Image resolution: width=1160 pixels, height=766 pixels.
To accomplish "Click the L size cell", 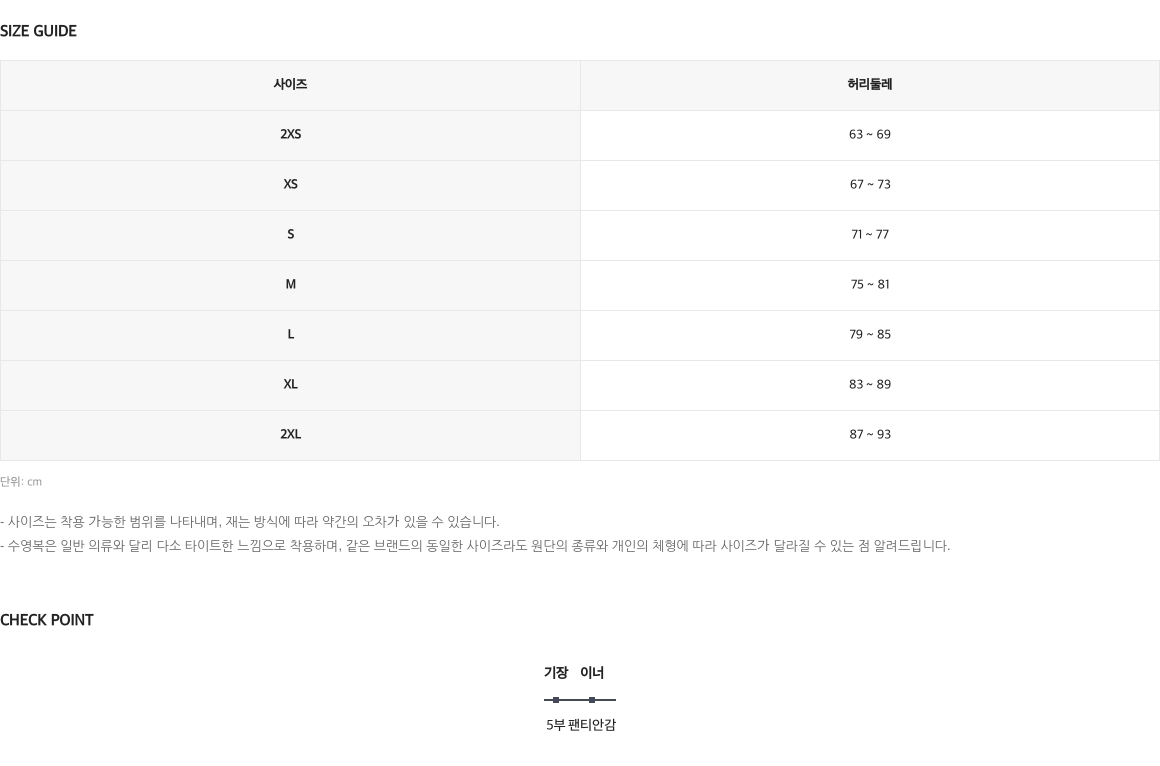I will click(x=290, y=335).
